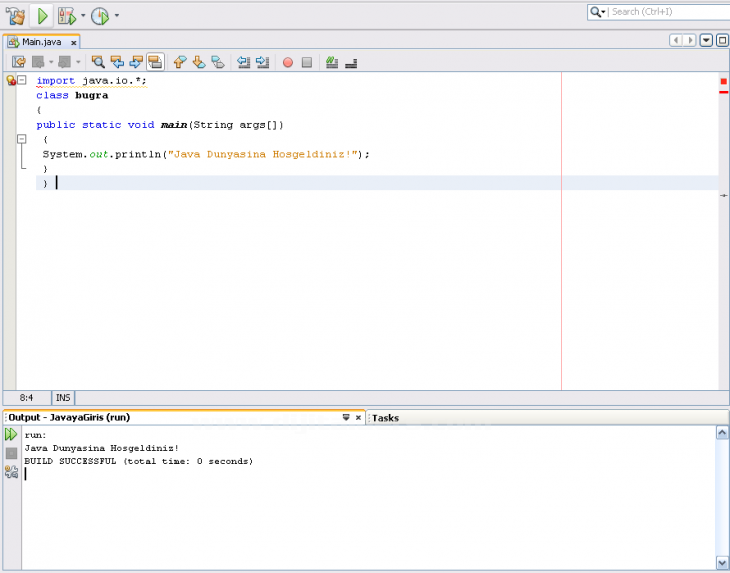The image size is (730, 573).
Task: Click the 'run:' output line
Action: tap(35, 435)
